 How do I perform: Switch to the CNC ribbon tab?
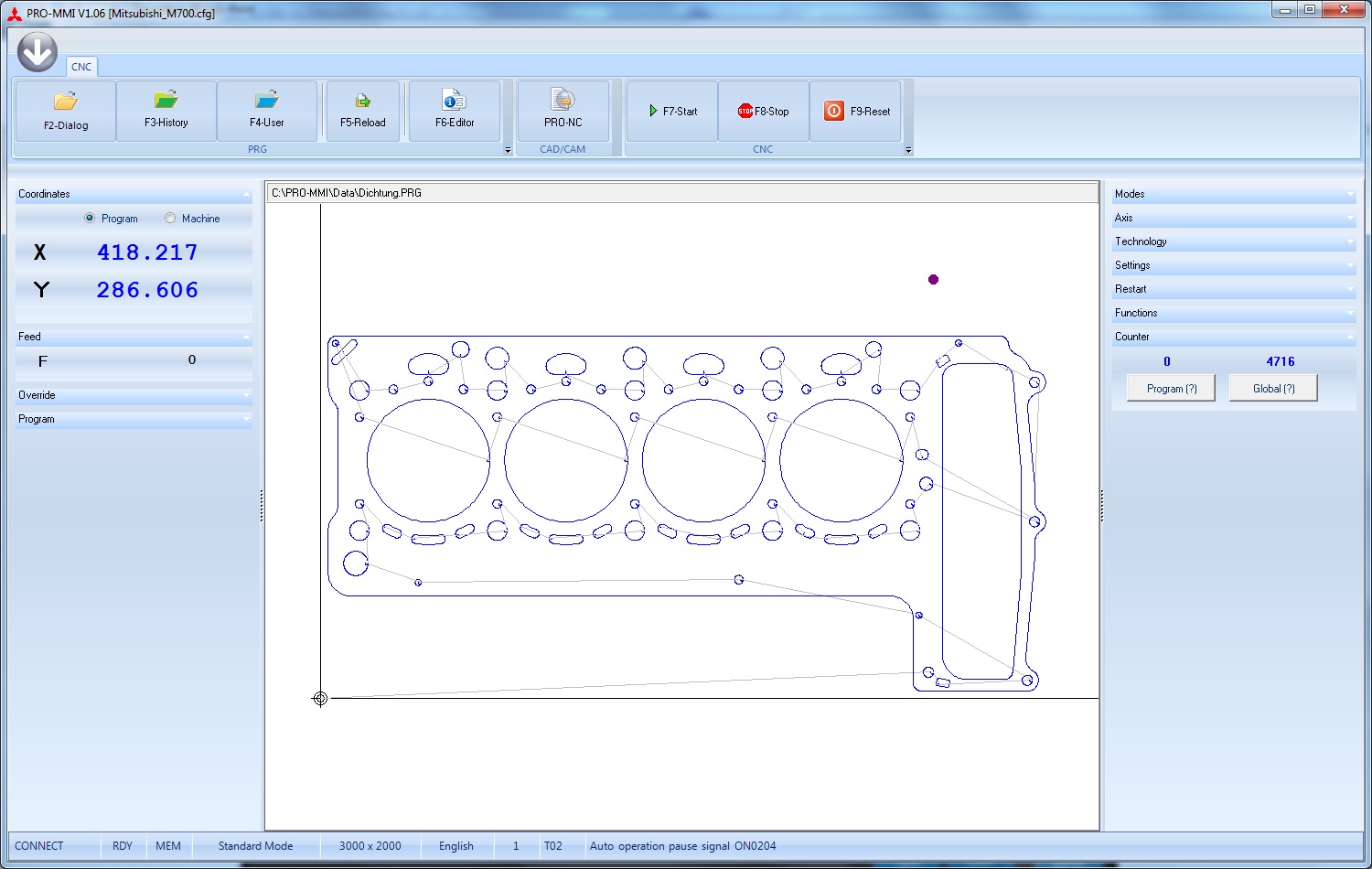tap(81, 67)
